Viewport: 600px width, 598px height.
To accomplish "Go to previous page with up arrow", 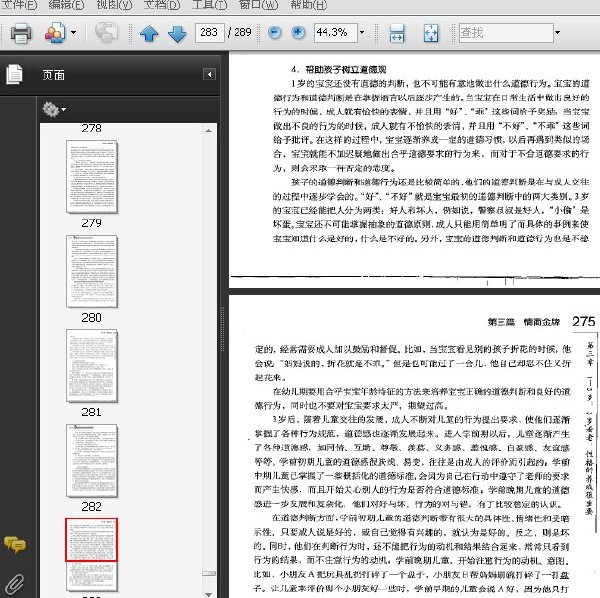I will tap(149, 33).
